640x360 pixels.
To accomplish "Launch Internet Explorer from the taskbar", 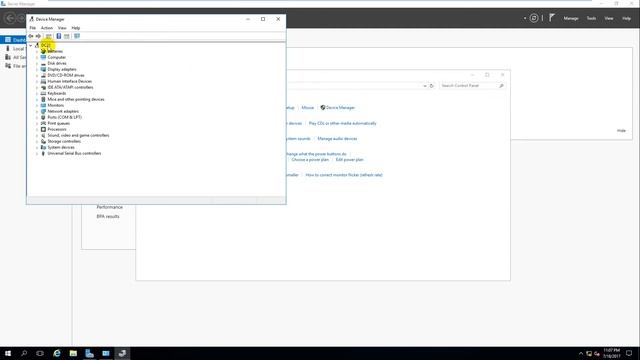I will coord(57,353).
